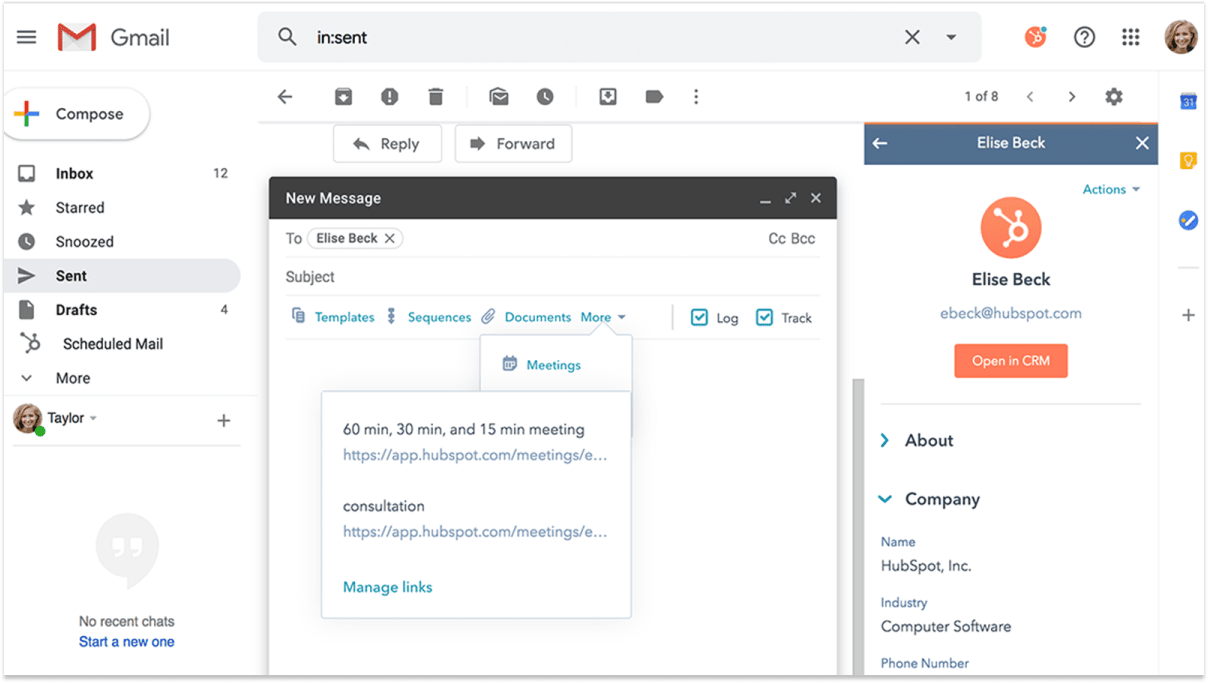Snooze this email with the clock icon
Screen dimensions: 1208x683
pos(545,96)
